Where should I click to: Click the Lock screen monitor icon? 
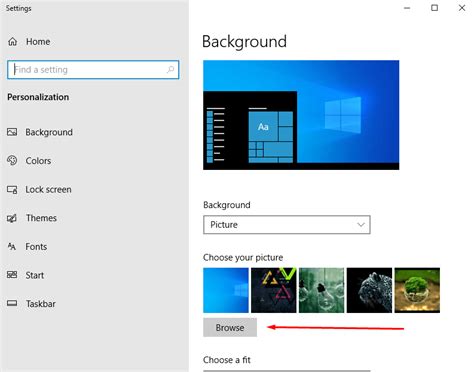(x=12, y=190)
